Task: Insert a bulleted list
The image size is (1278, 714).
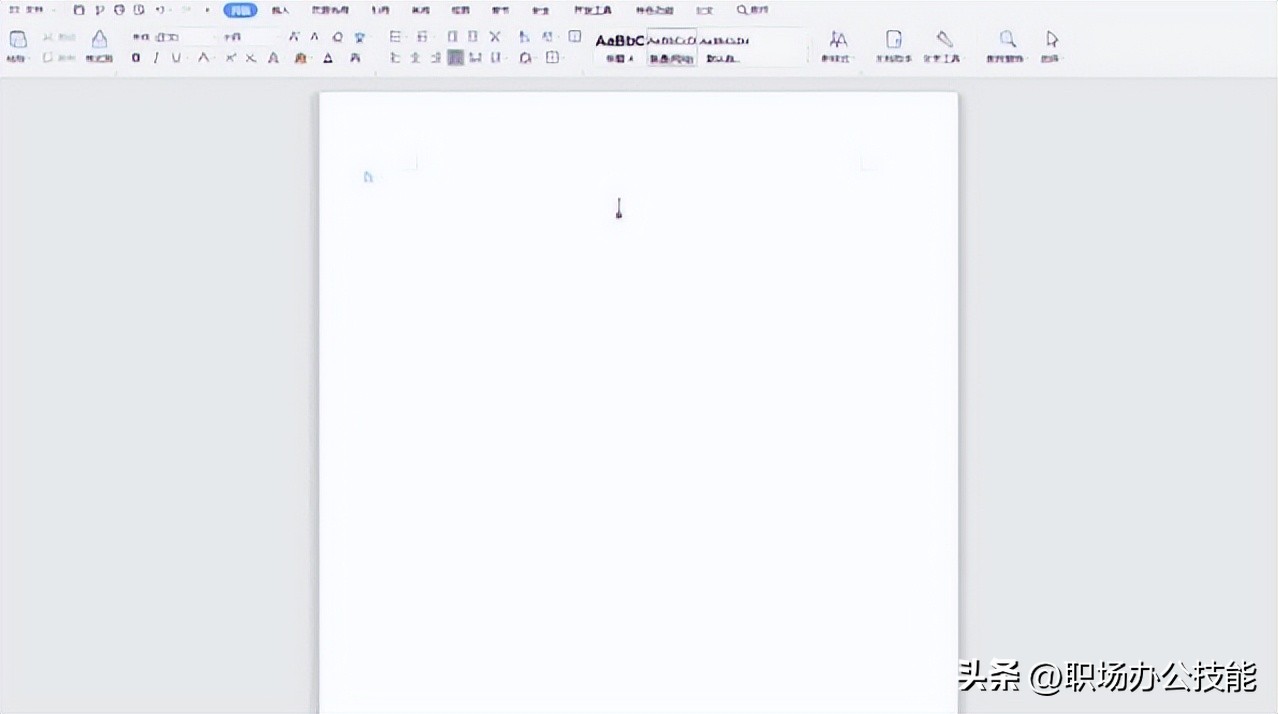Action: click(396, 37)
